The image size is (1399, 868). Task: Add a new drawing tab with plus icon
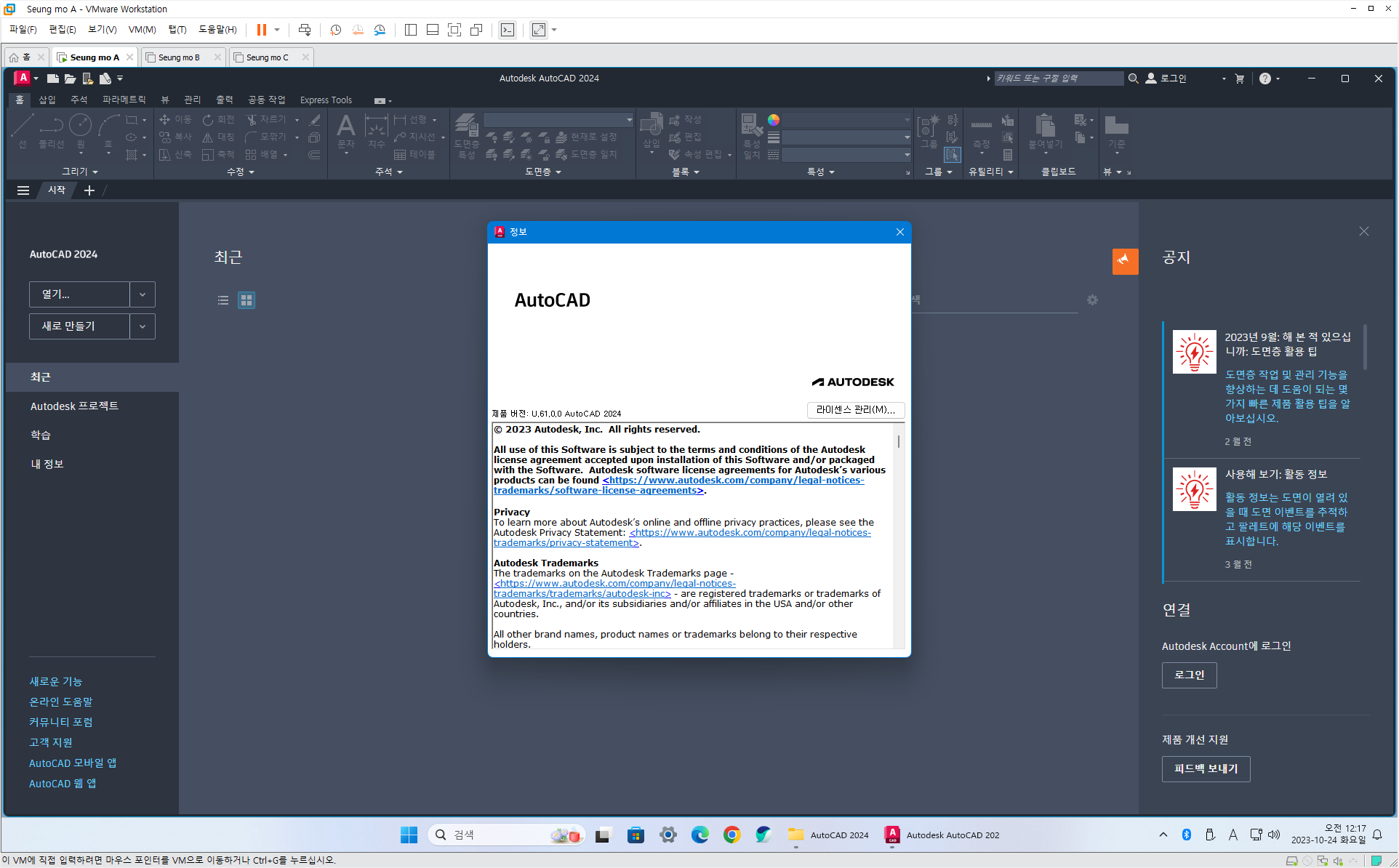(89, 190)
